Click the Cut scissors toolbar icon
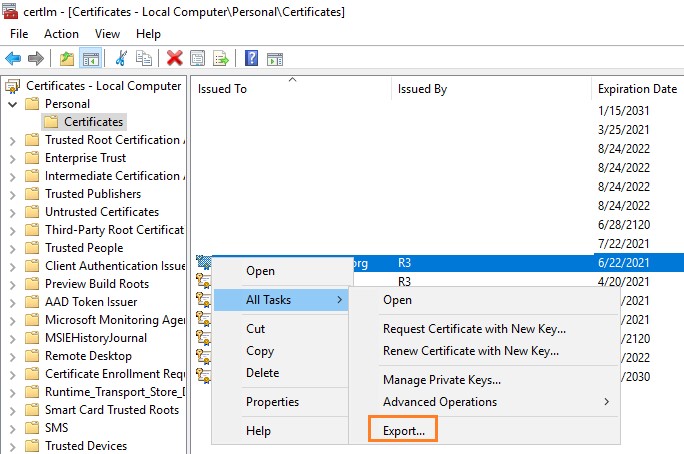 point(121,58)
